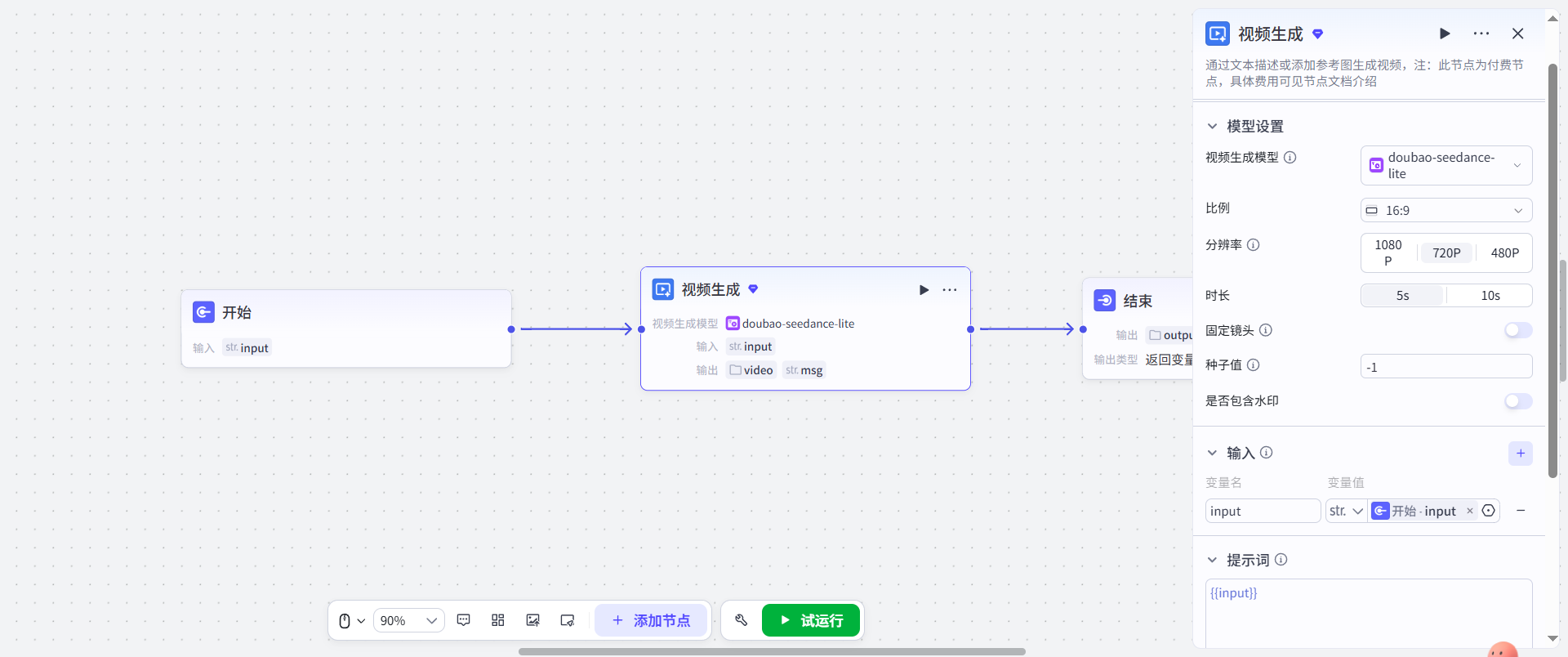Show info for 视频生成模型
1568x657 pixels.
[1290, 157]
